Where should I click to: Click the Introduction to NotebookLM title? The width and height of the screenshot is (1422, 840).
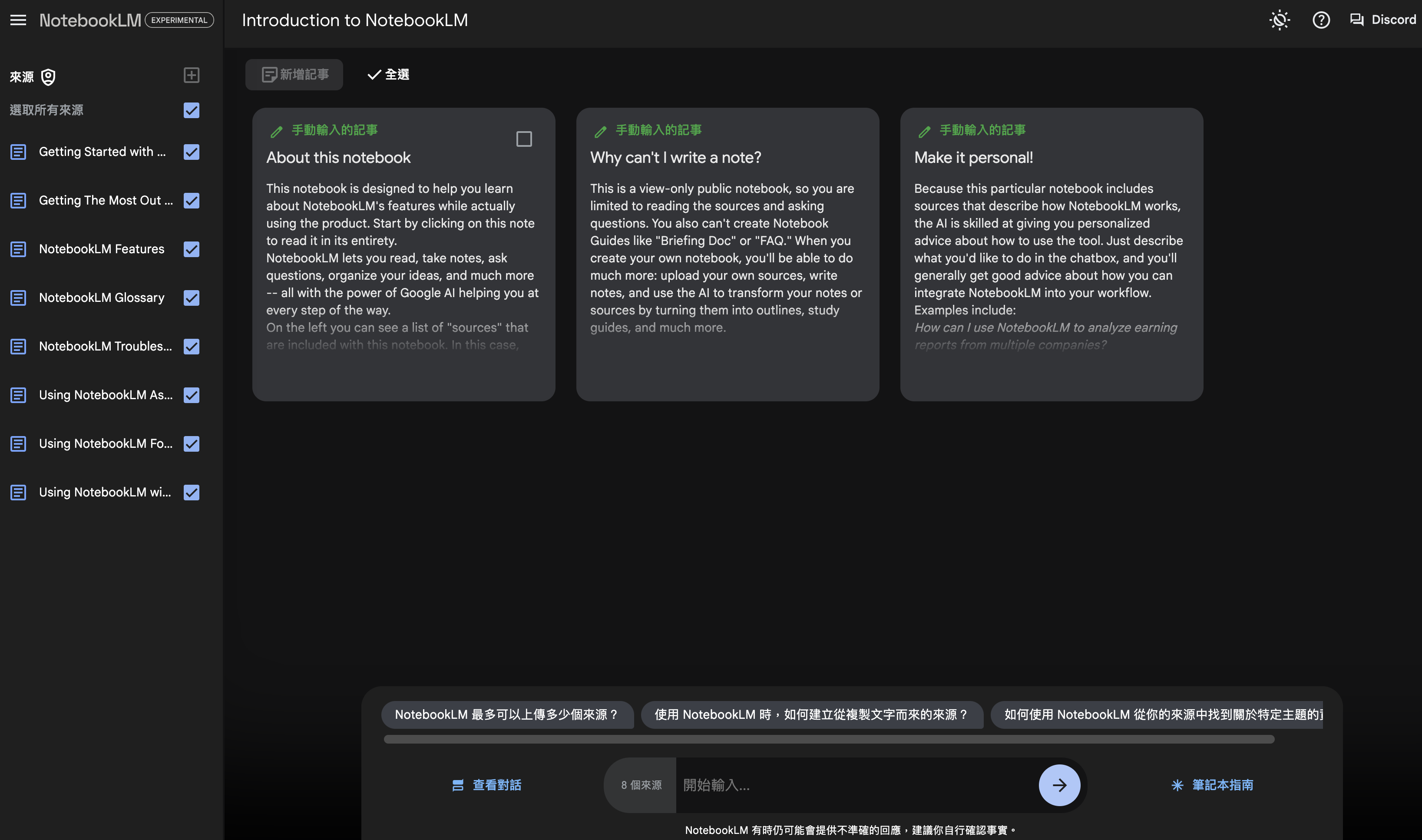(x=355, y=20)
